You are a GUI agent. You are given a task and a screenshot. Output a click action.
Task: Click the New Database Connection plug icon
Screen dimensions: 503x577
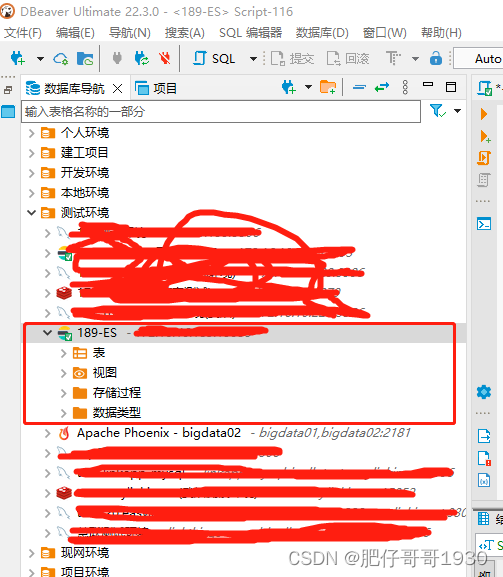point(17,58)
